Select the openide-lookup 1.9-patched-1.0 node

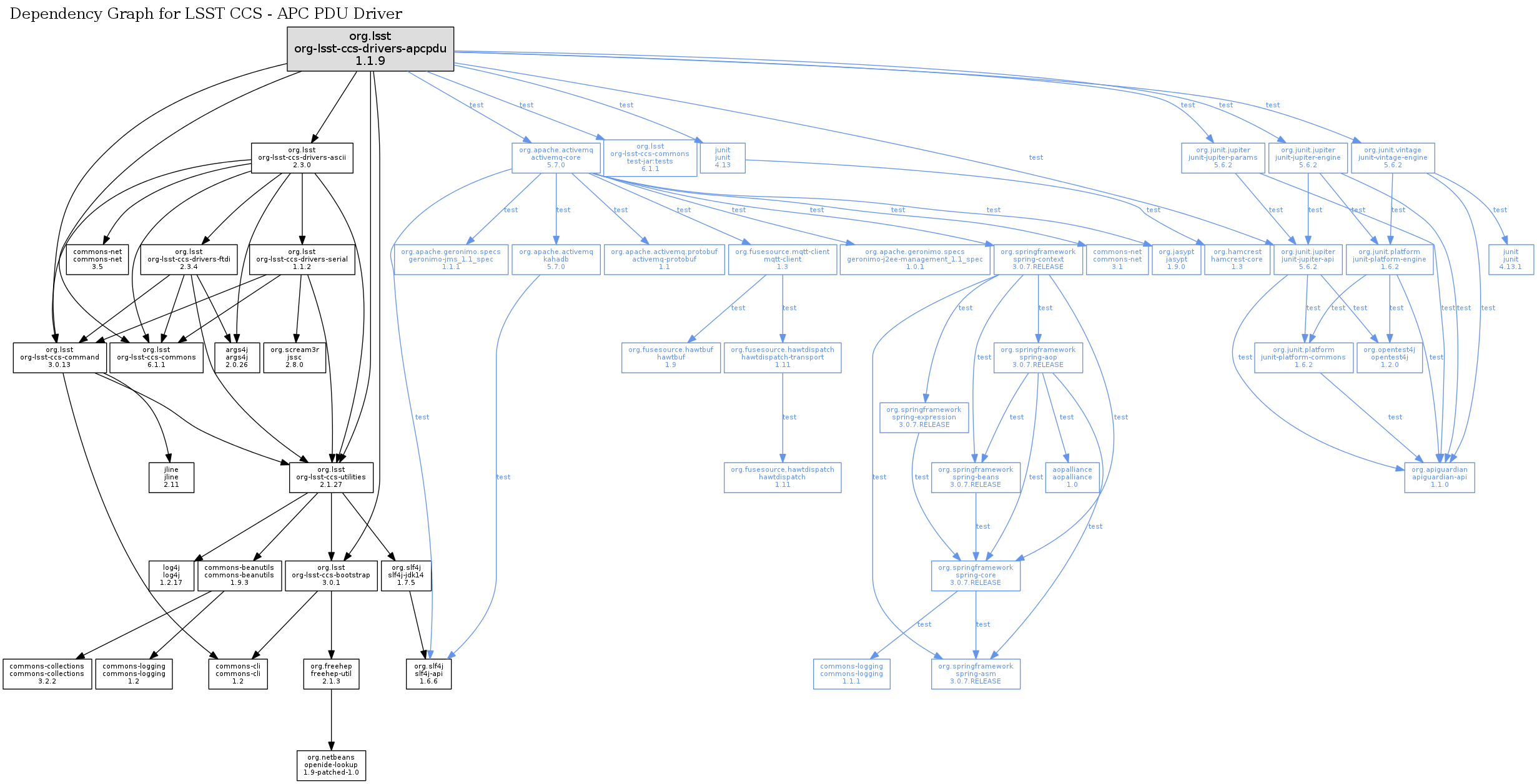[x=331, y=765]
